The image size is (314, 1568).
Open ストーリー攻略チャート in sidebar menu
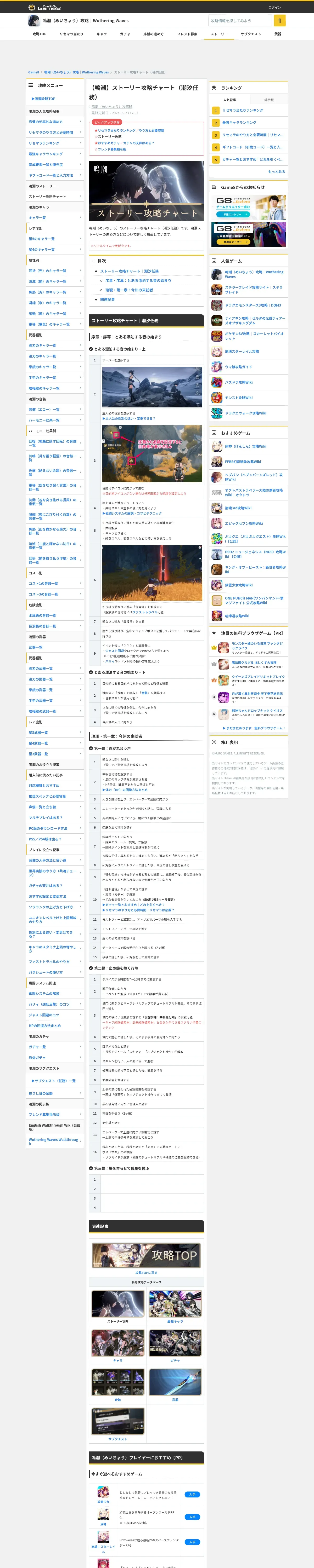(55, 197)
